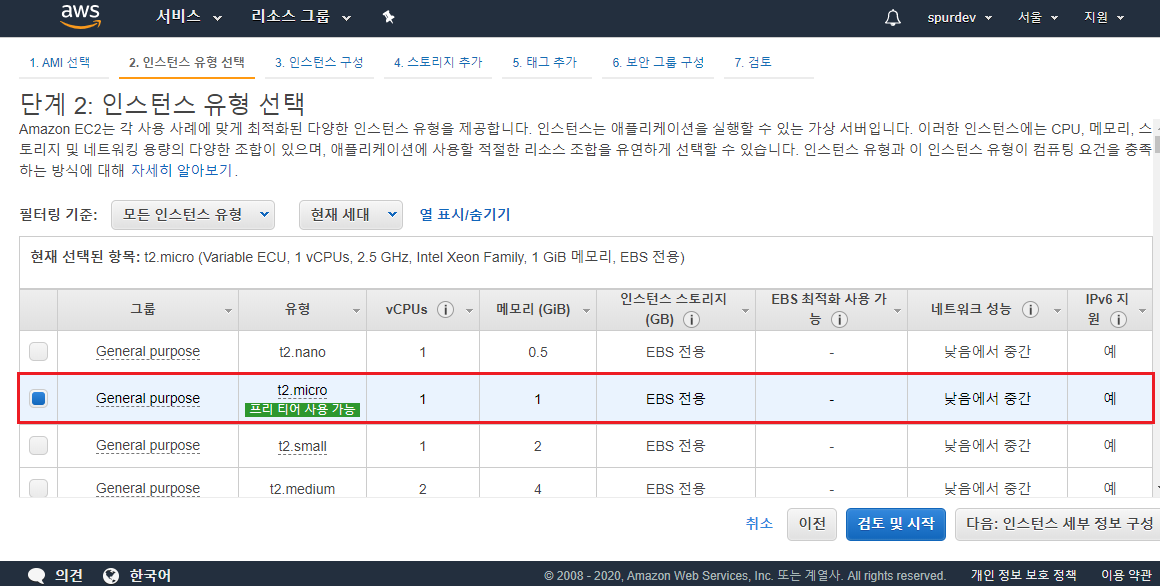Go to the 3. 인스턴스 구성 tab

[x=319, y=63]
